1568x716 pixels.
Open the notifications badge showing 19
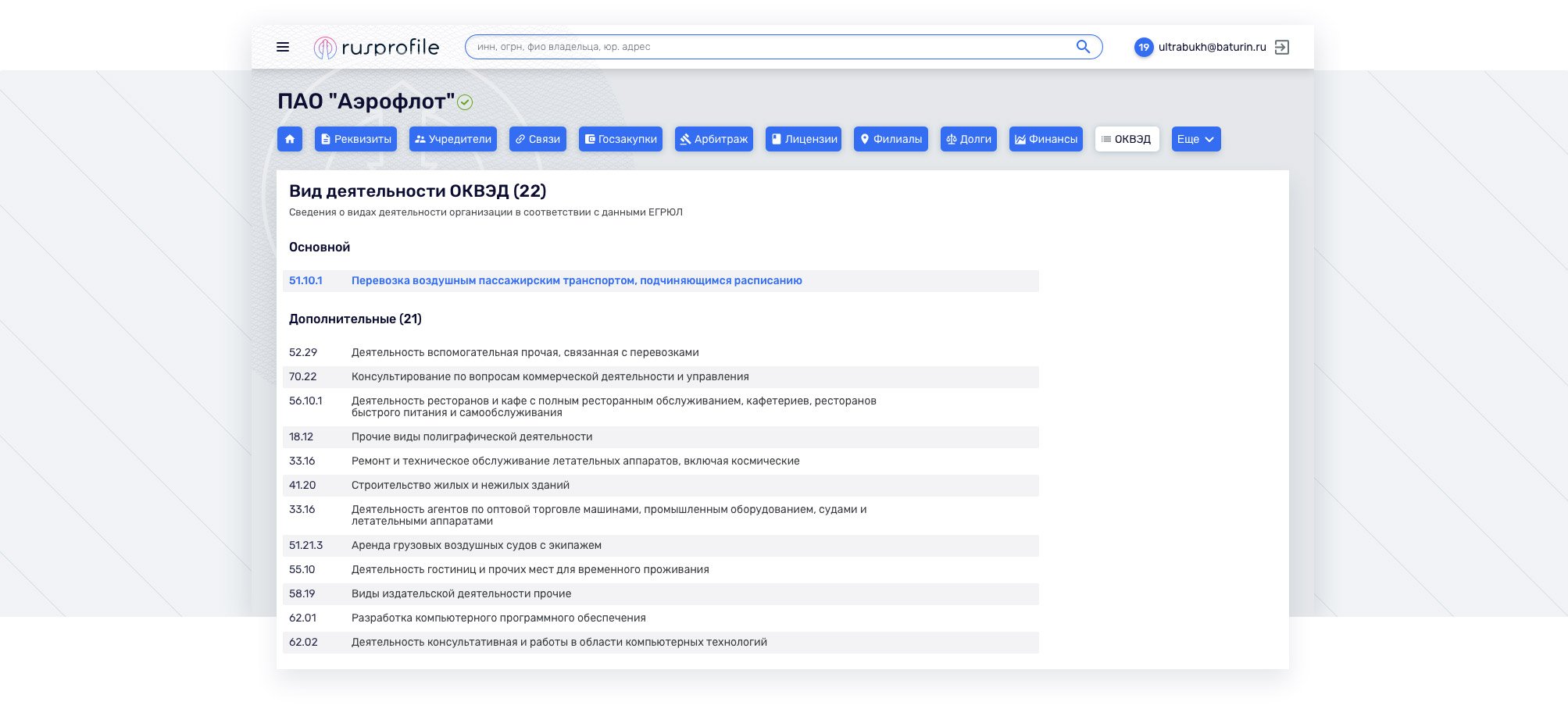(x=1144, y=47)
